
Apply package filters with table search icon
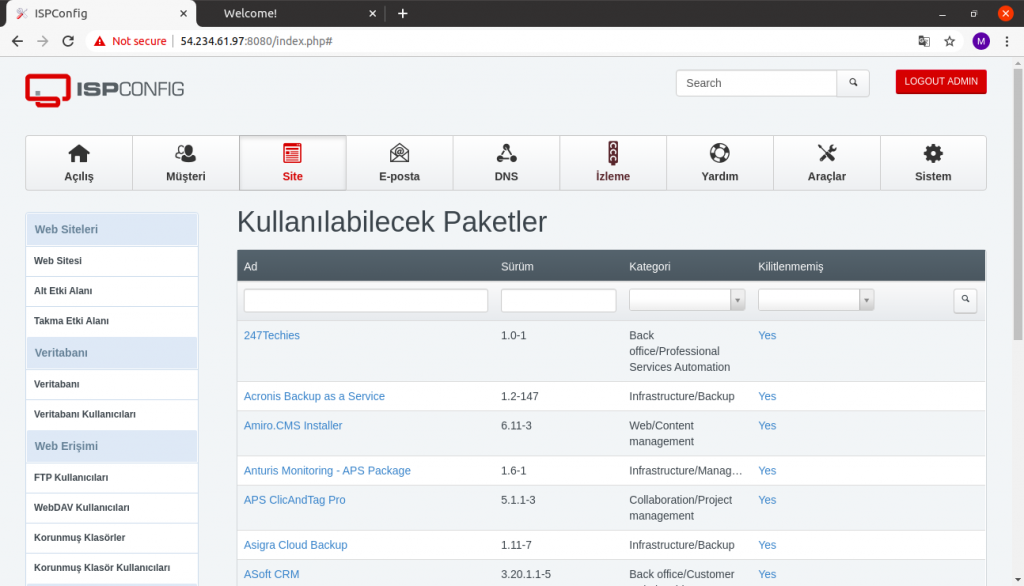(x=965, y=300)
